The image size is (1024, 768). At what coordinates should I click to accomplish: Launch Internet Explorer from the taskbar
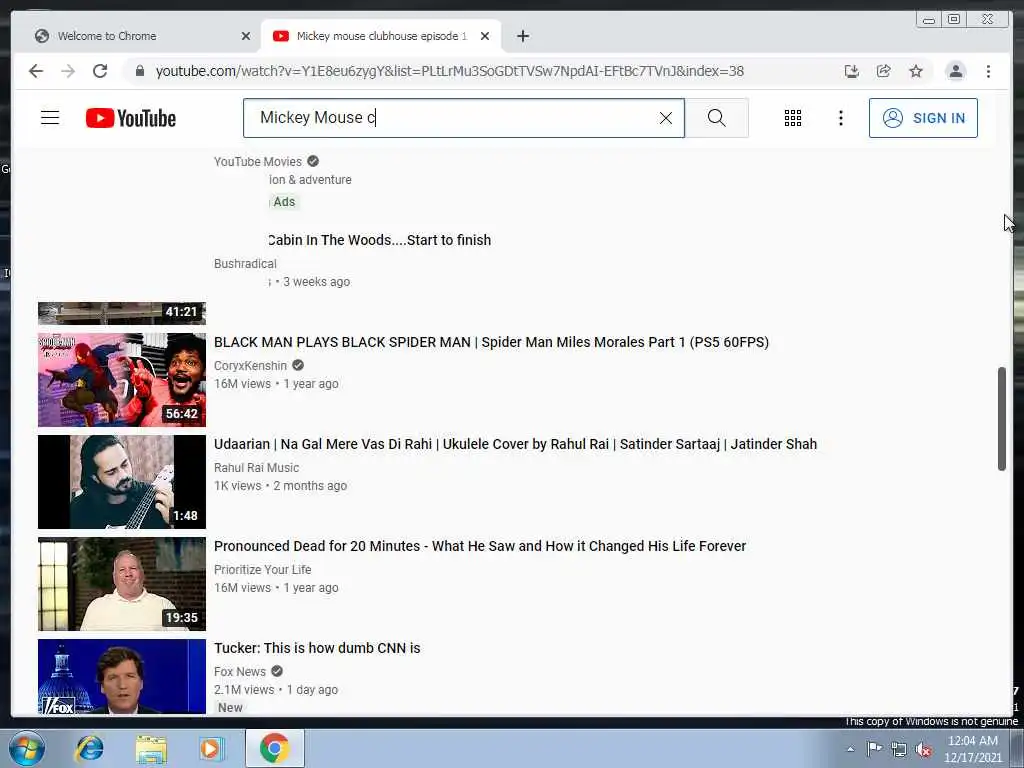pyautogui.click(x=89, y=748)
